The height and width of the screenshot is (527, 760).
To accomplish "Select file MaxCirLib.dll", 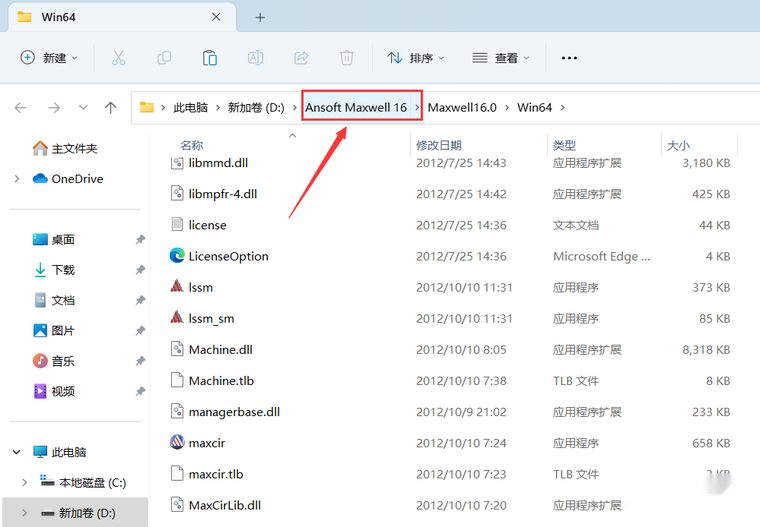I will [224, 505].
